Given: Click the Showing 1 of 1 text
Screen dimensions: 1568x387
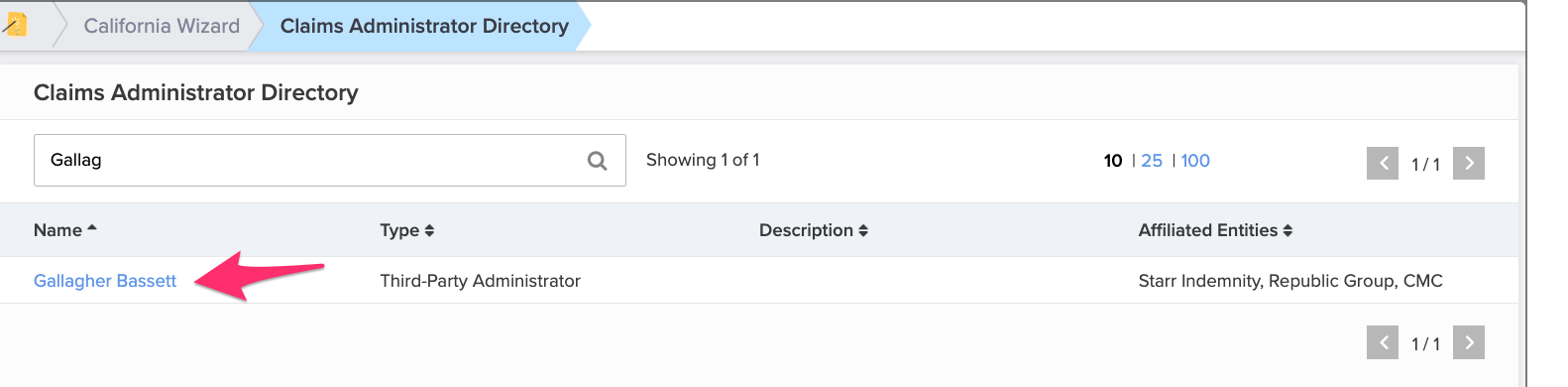Looking at the screenshot, I should (703, 160).
